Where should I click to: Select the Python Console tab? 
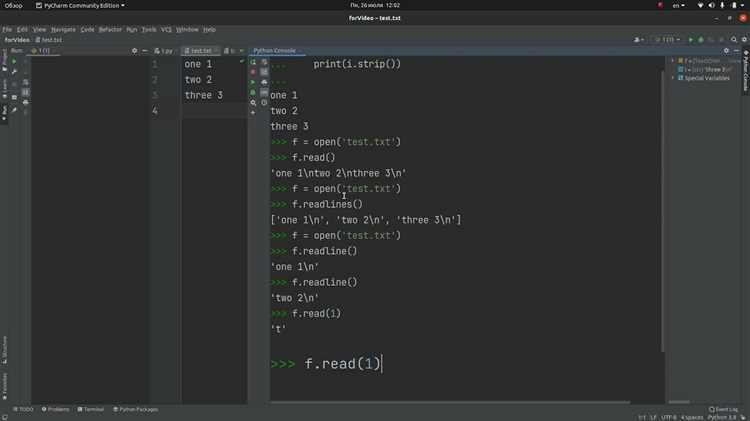tap(274, 50)
